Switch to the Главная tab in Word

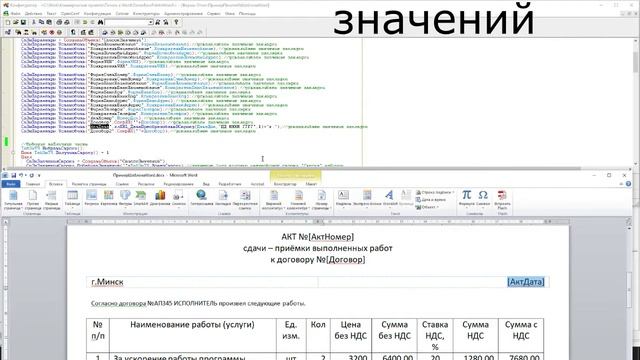click(x=33, y=184)
